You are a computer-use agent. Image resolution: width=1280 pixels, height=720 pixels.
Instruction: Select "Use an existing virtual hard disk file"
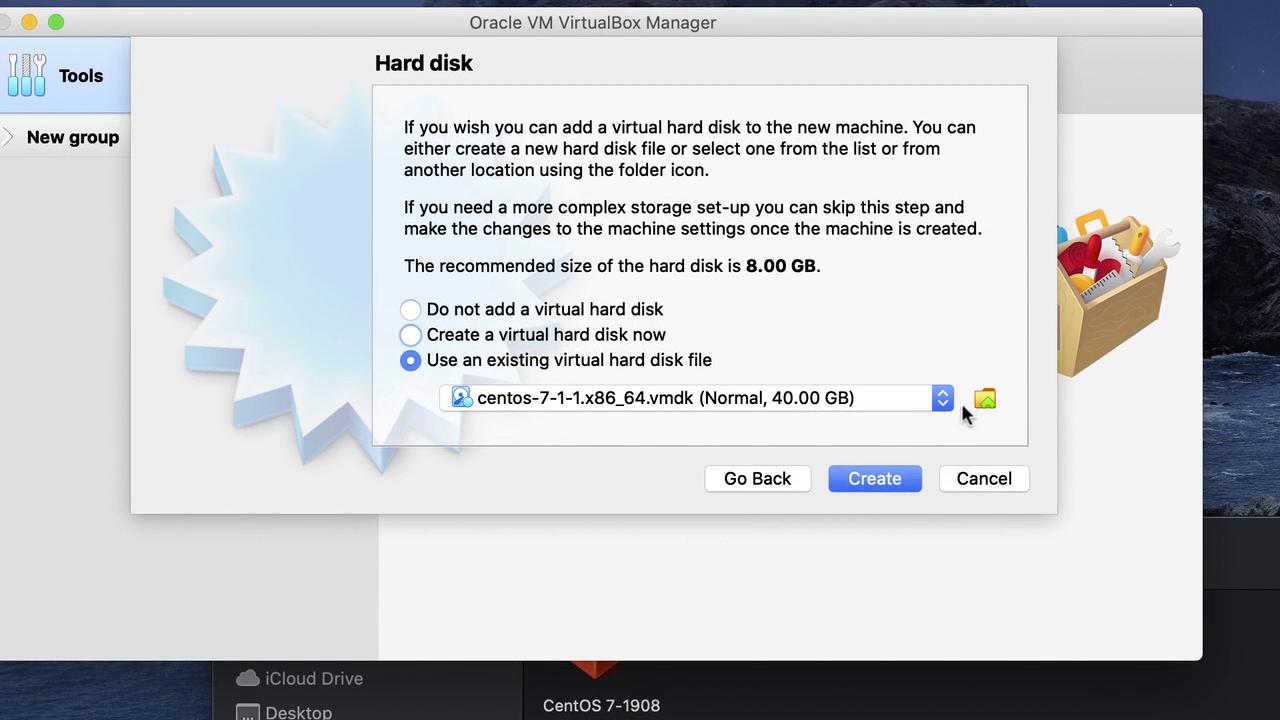(410, 360)
